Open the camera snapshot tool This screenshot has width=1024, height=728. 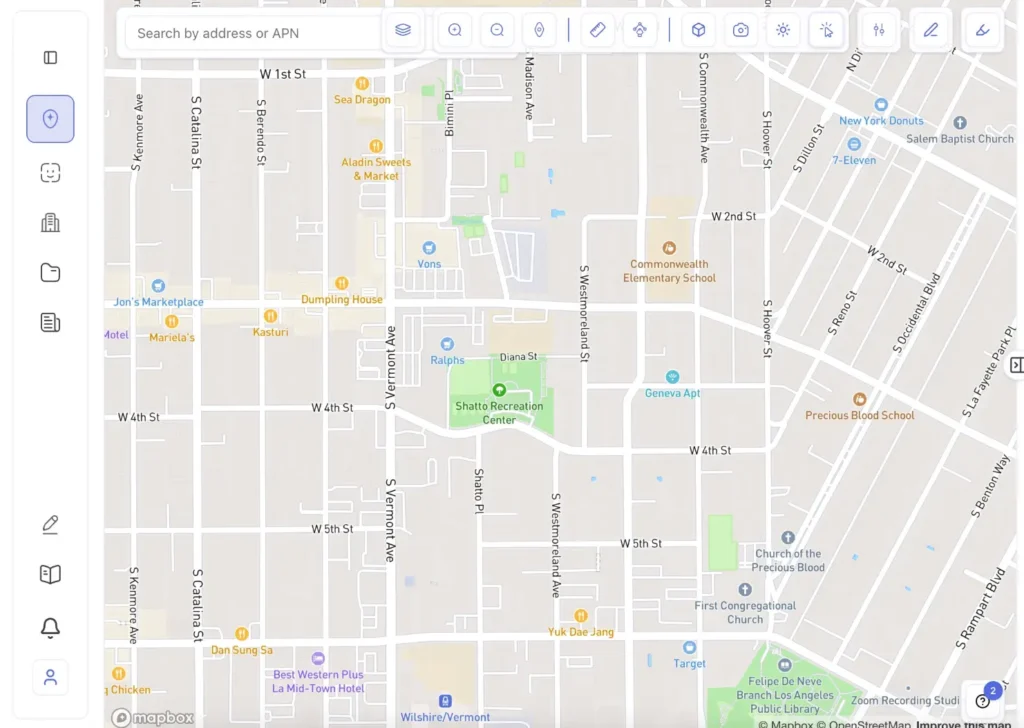click(740, 30)
